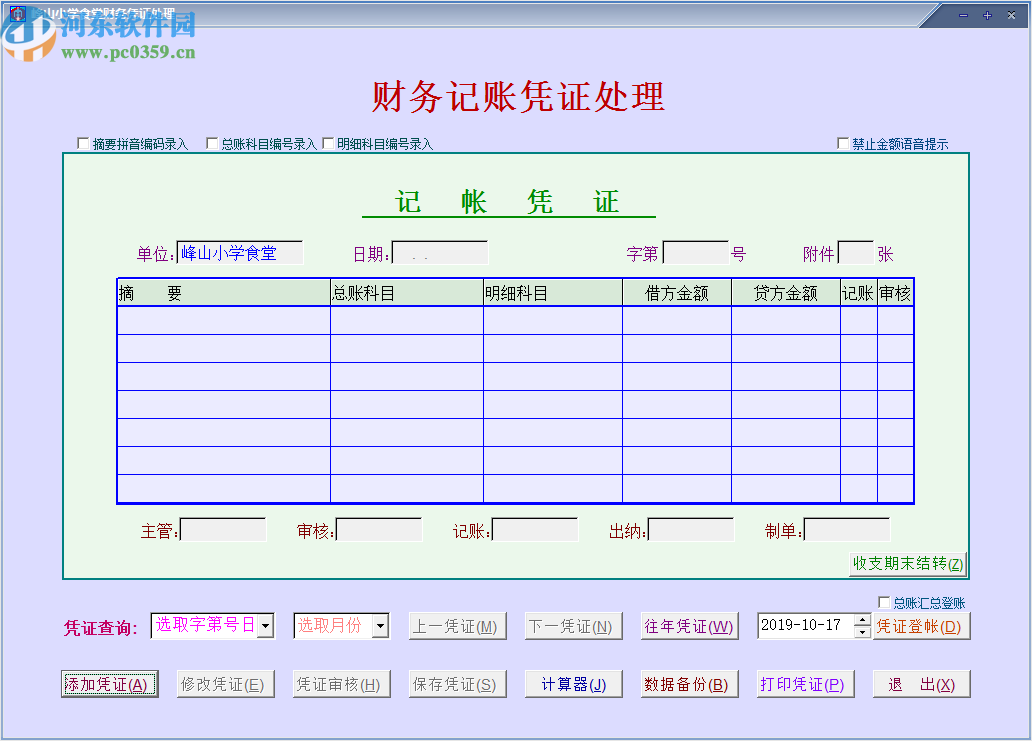Enable 摘要拼音编码录入 checkbox
This screenshot has height=741, width=1032.
[83, 143]
